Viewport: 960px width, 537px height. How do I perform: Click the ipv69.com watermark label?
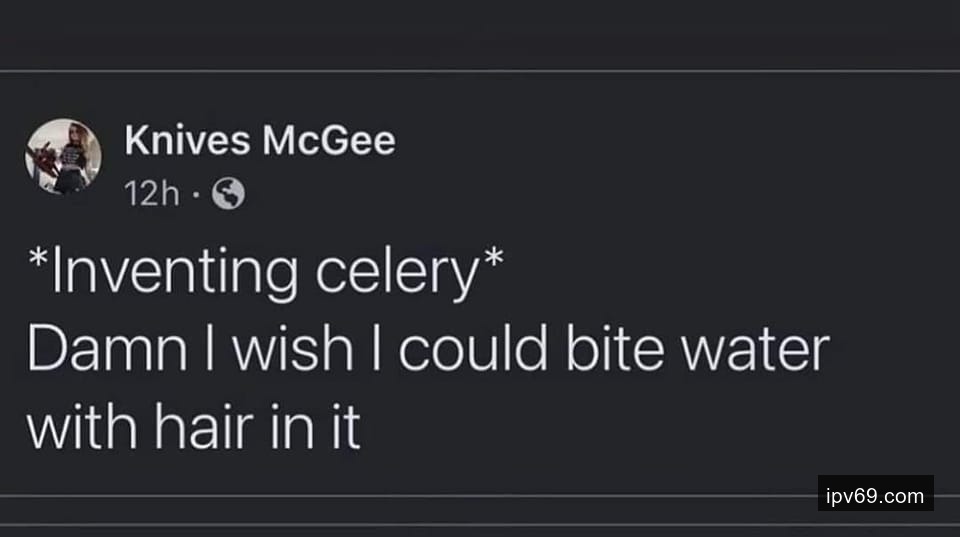[x=875, y=495]
